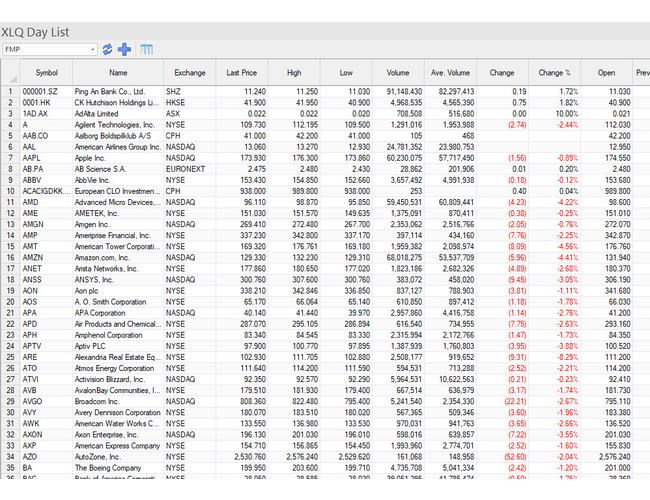Click the volume cell 91,148,430

(398, 92)
